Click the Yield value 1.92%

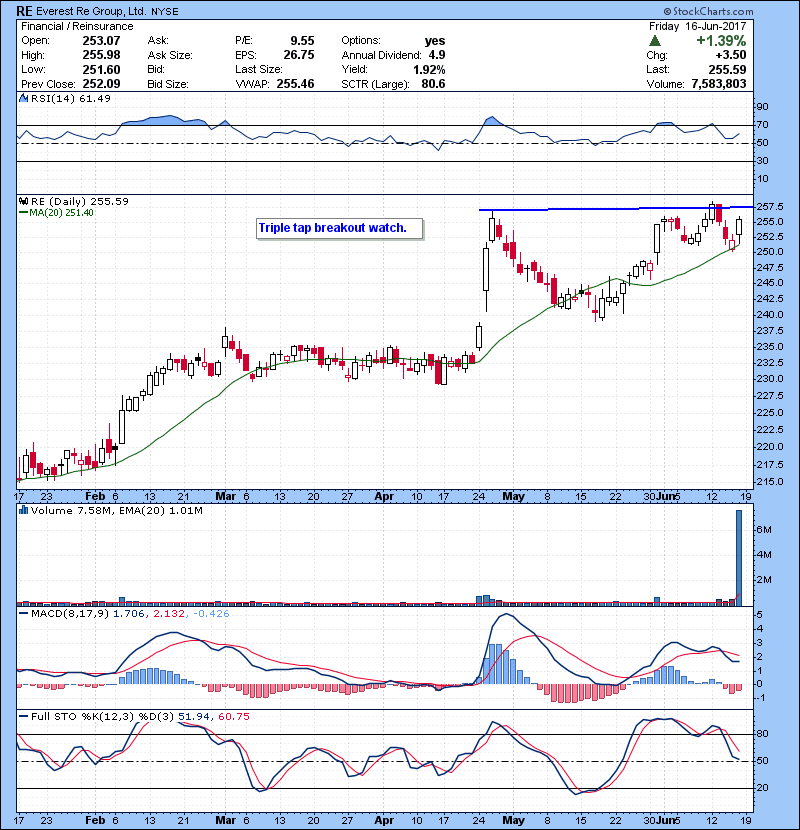click(x=429, y=70)
